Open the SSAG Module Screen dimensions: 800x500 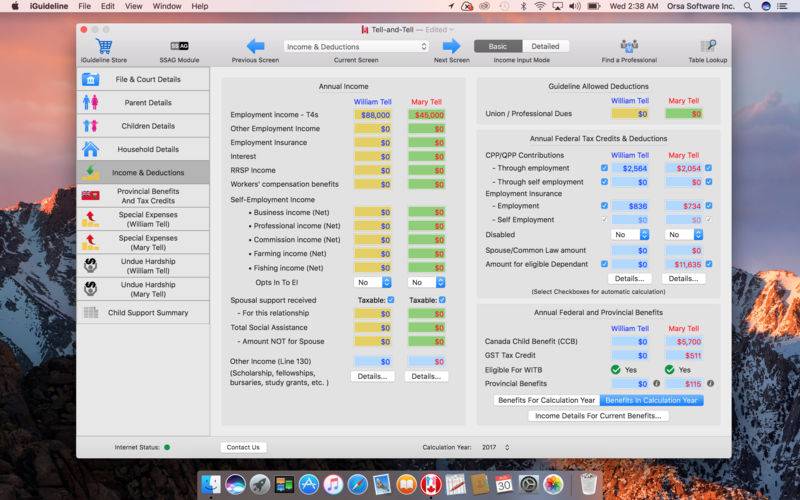179,46
